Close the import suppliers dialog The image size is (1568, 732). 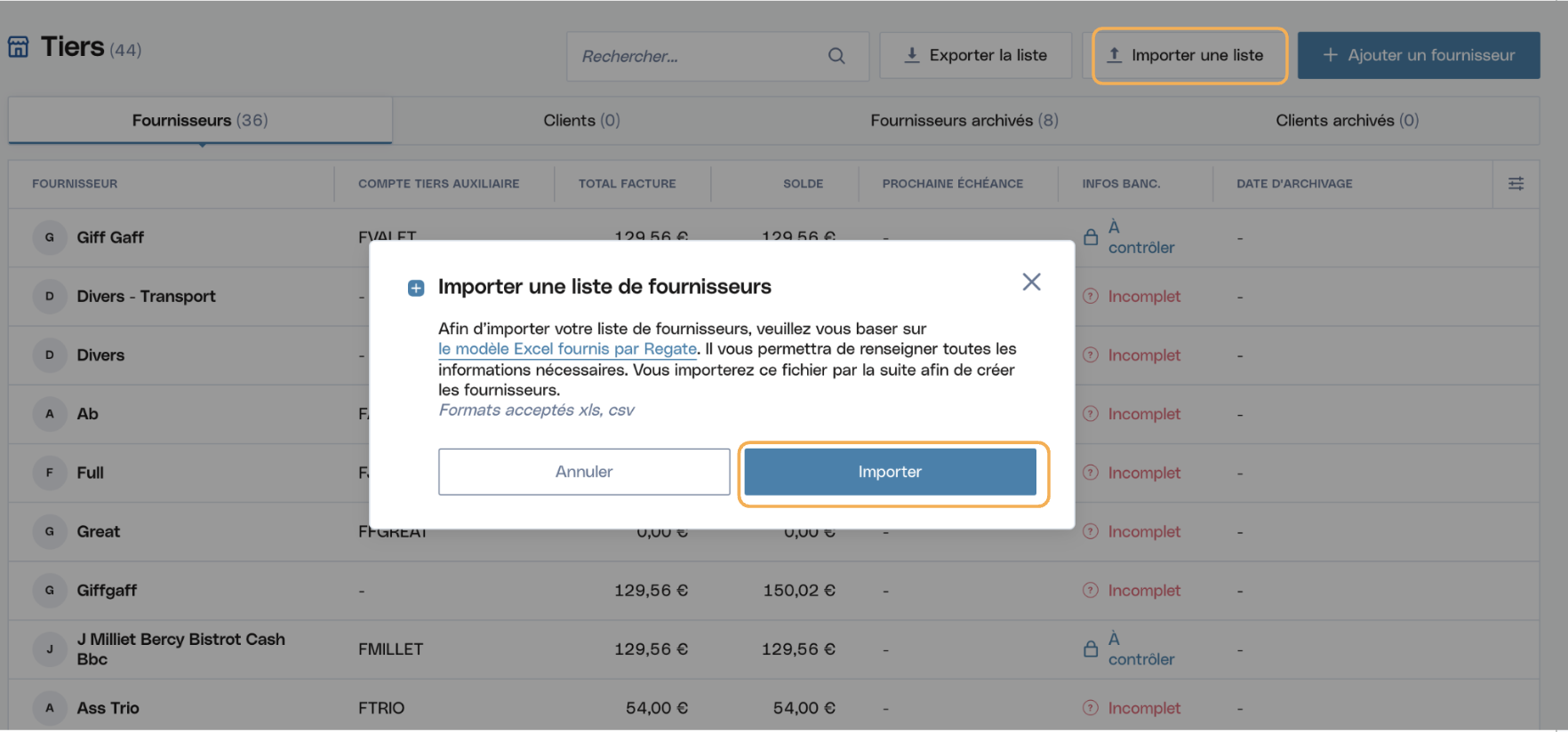(x=1031, y=282)
